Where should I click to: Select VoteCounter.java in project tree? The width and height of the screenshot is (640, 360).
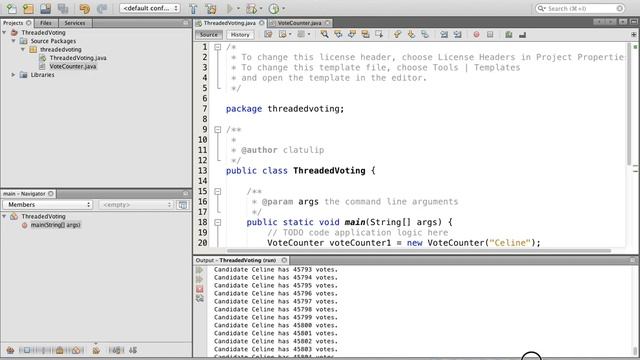(x=73, y=66)
